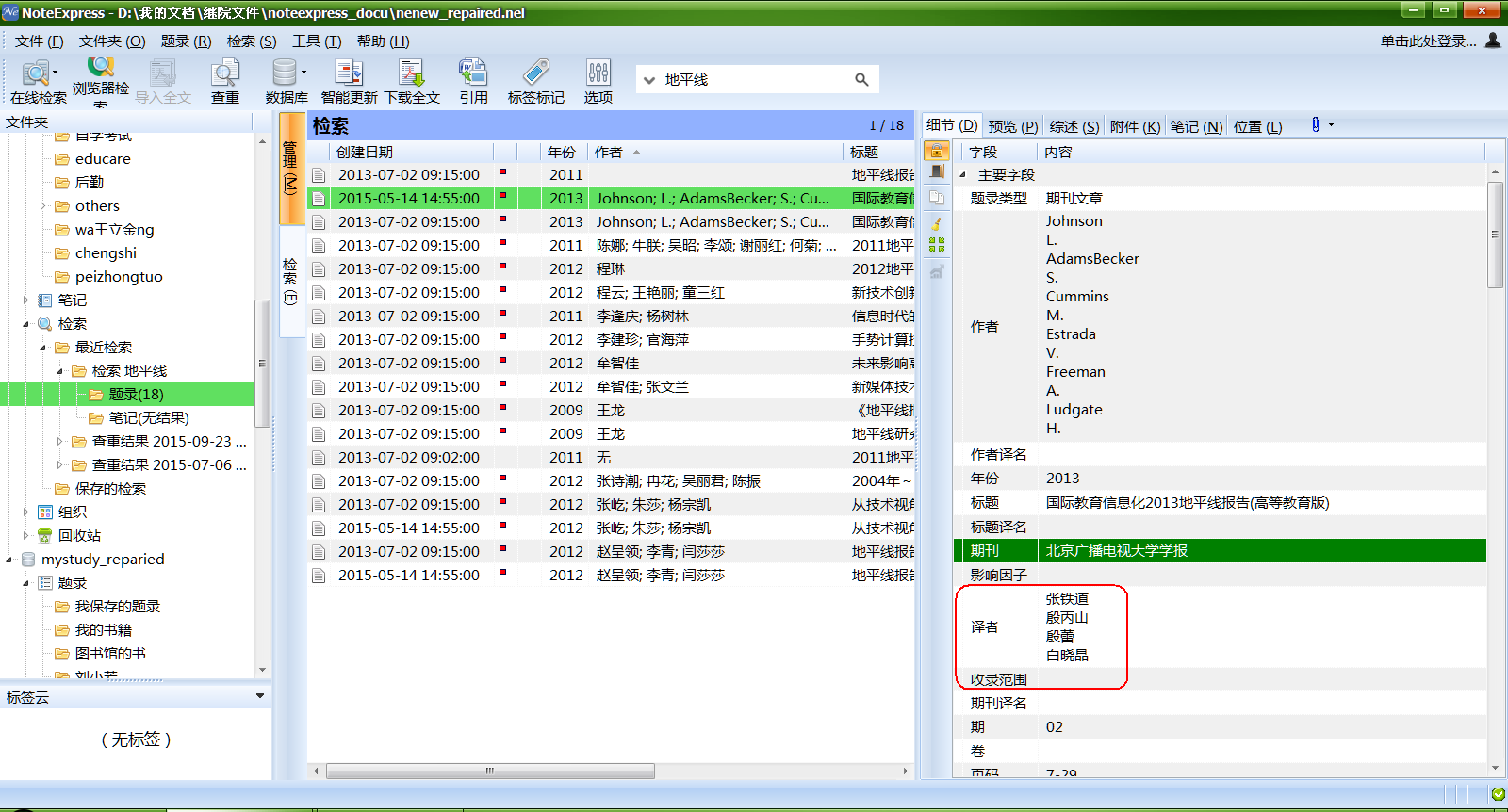This screenshot has height=812, width=1508.
Task: Click the green status icon in the status bar
Action: point(1498,794)
